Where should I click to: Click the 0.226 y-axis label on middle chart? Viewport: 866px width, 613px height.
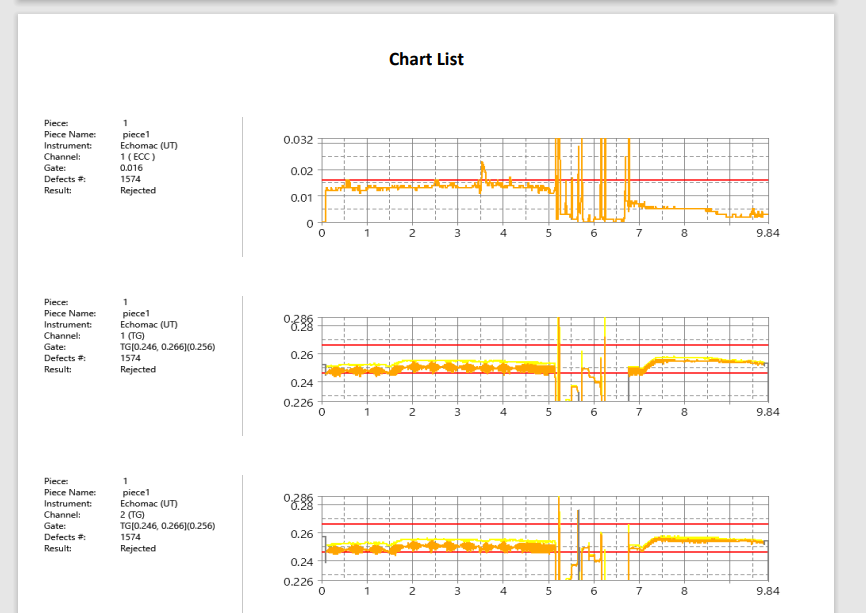[x=298, y=403]
